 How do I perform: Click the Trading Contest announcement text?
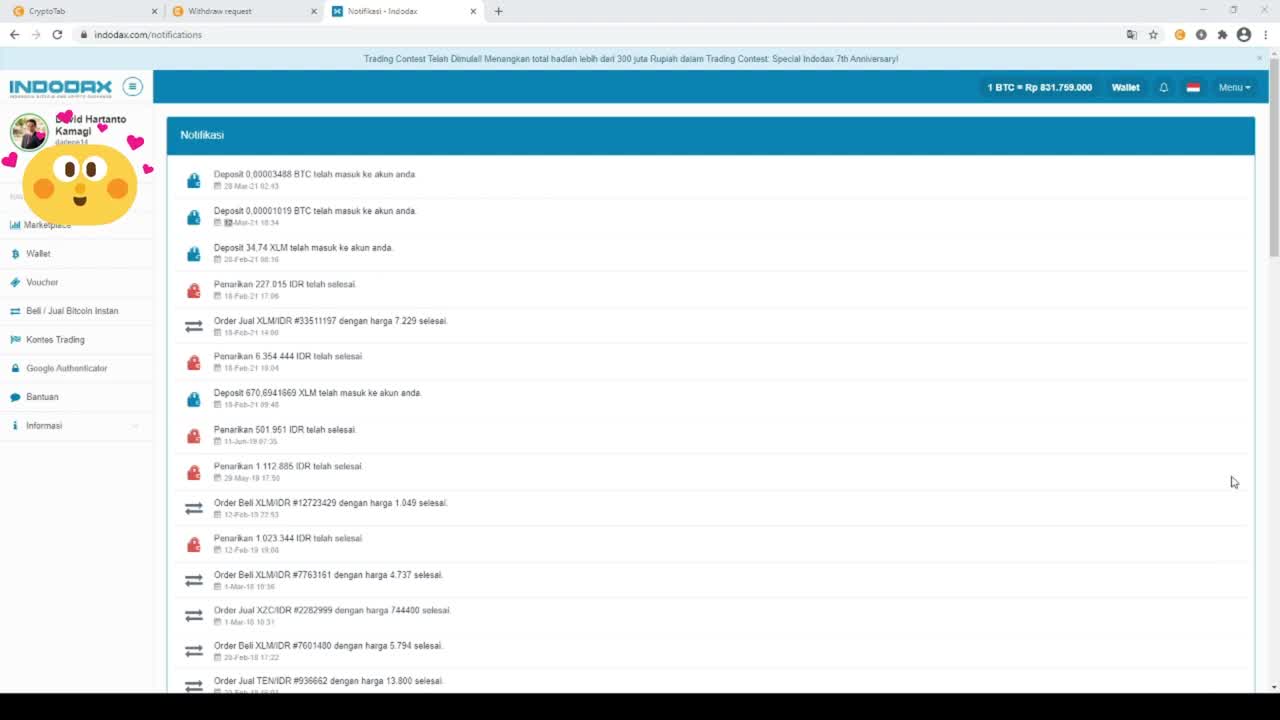click(x=631, y=59)
